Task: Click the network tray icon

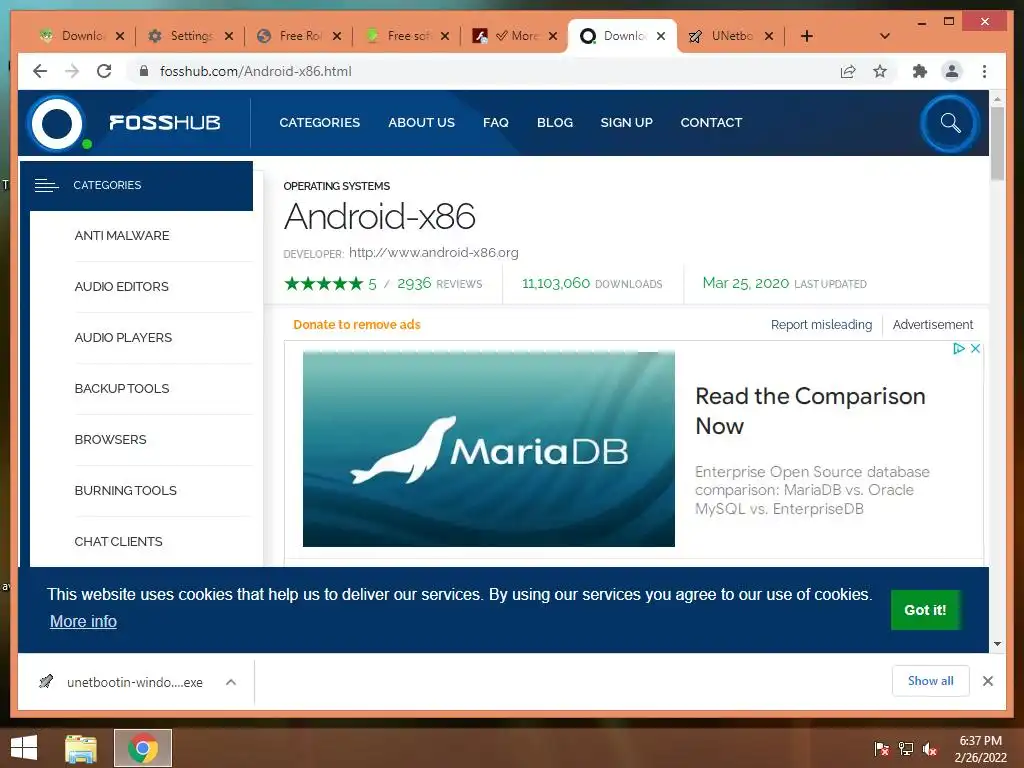Action: [x=906, y=749]
